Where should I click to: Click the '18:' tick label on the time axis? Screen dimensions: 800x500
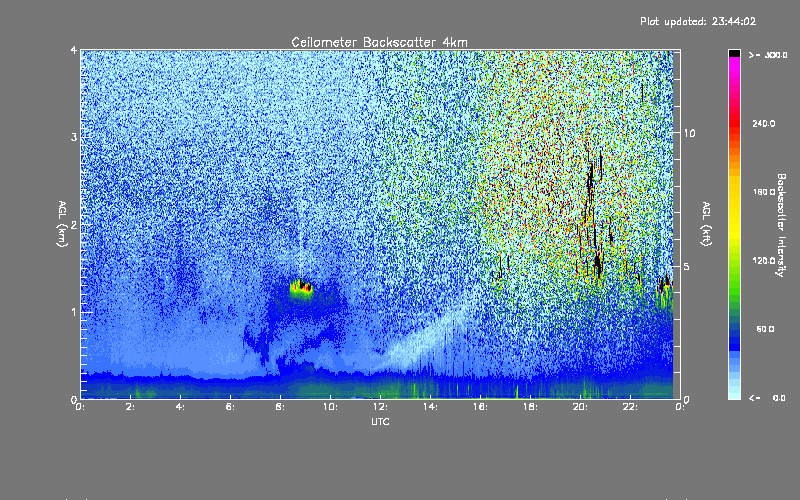[530, 407]
